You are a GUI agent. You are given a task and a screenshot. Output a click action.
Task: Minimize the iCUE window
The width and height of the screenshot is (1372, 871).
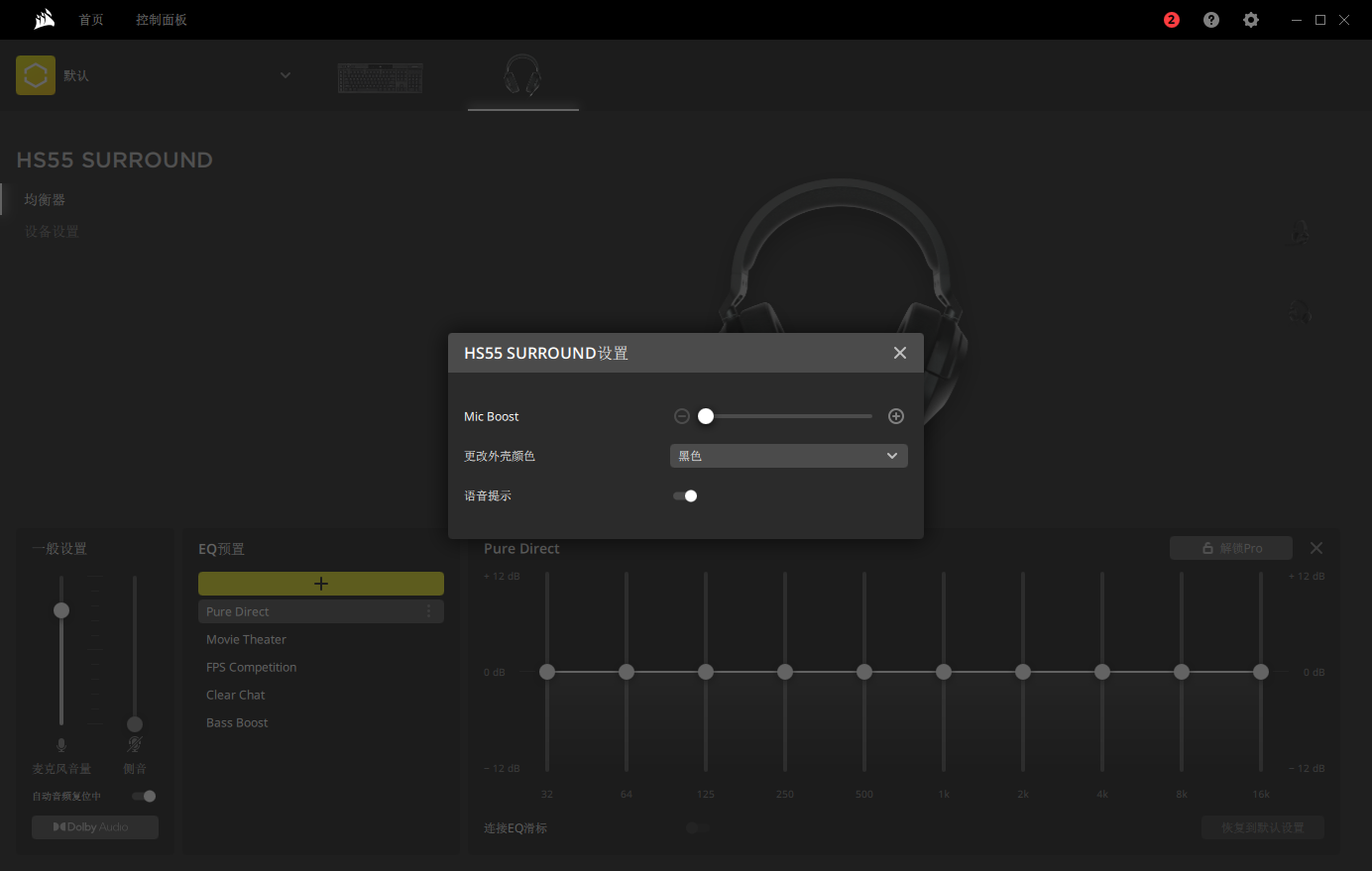click(x=1297, y=20)
